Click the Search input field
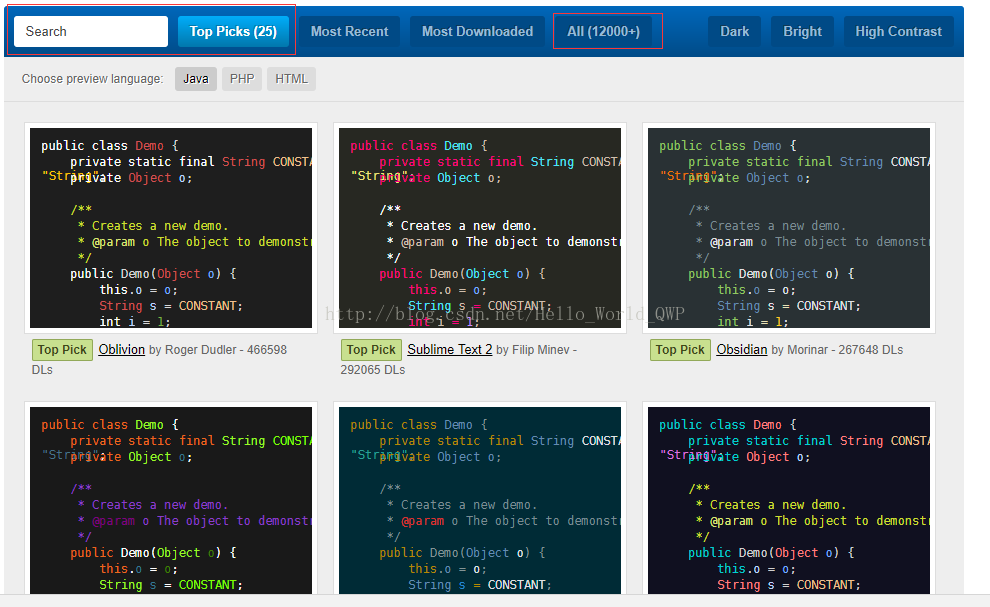 [x=91, y=32]
